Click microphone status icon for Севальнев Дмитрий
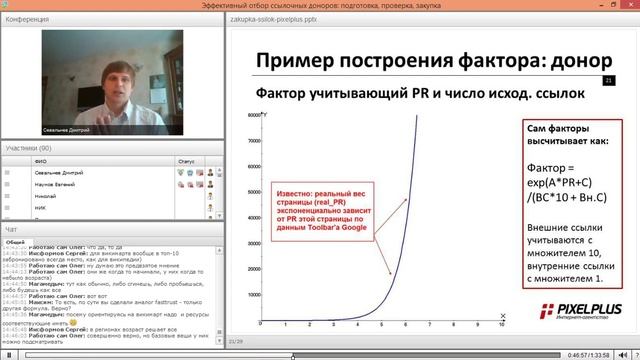This screenshot has height=360, width=640. [x=180, y=173]
